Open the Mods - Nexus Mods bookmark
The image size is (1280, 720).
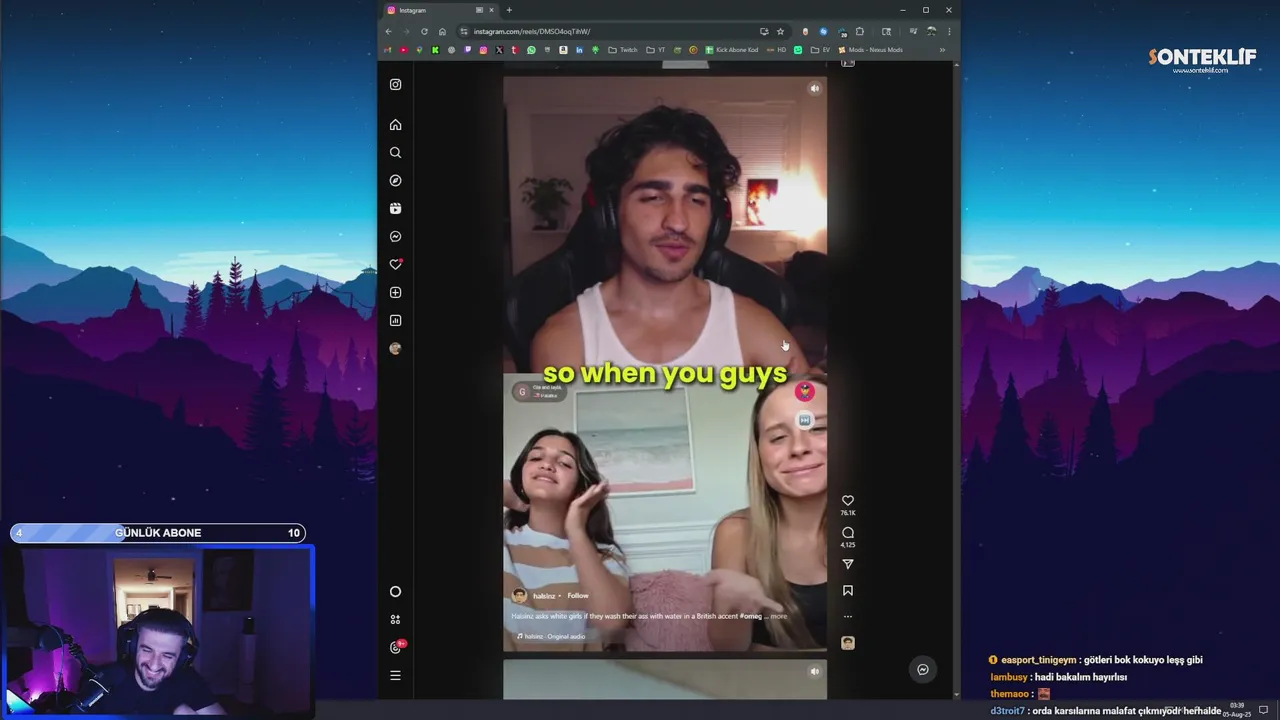click(x=870, y=50)
